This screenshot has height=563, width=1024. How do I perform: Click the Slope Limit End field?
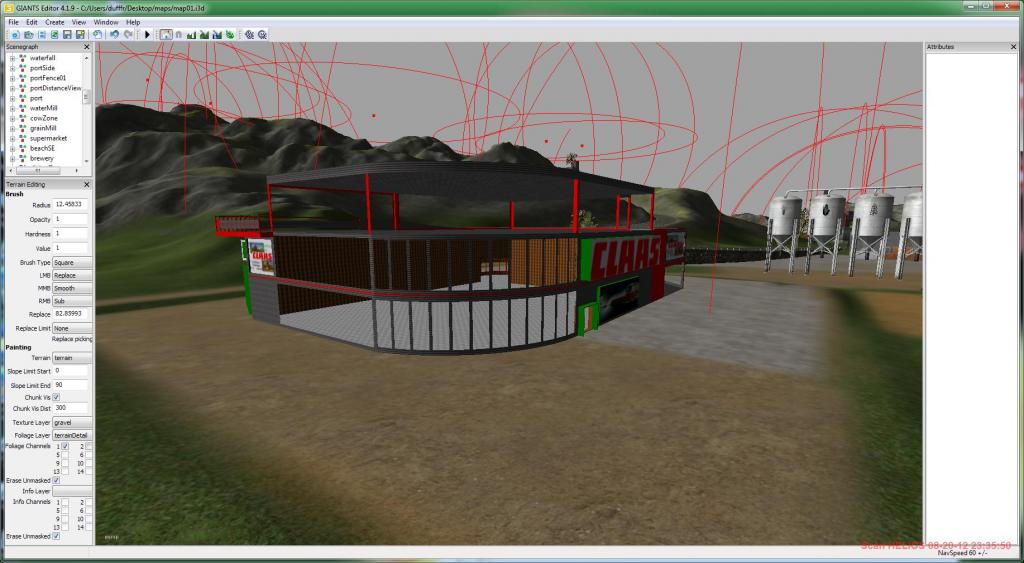[x=70, y=385]
